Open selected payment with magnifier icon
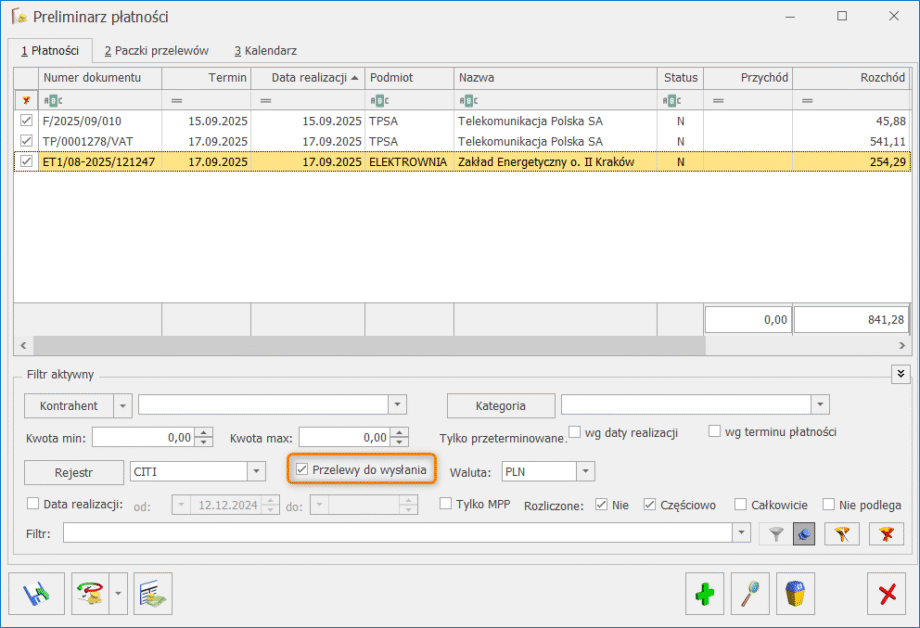The height and width of the screenshot is (628, 920). pyautogui.click(x=750, y=594)
